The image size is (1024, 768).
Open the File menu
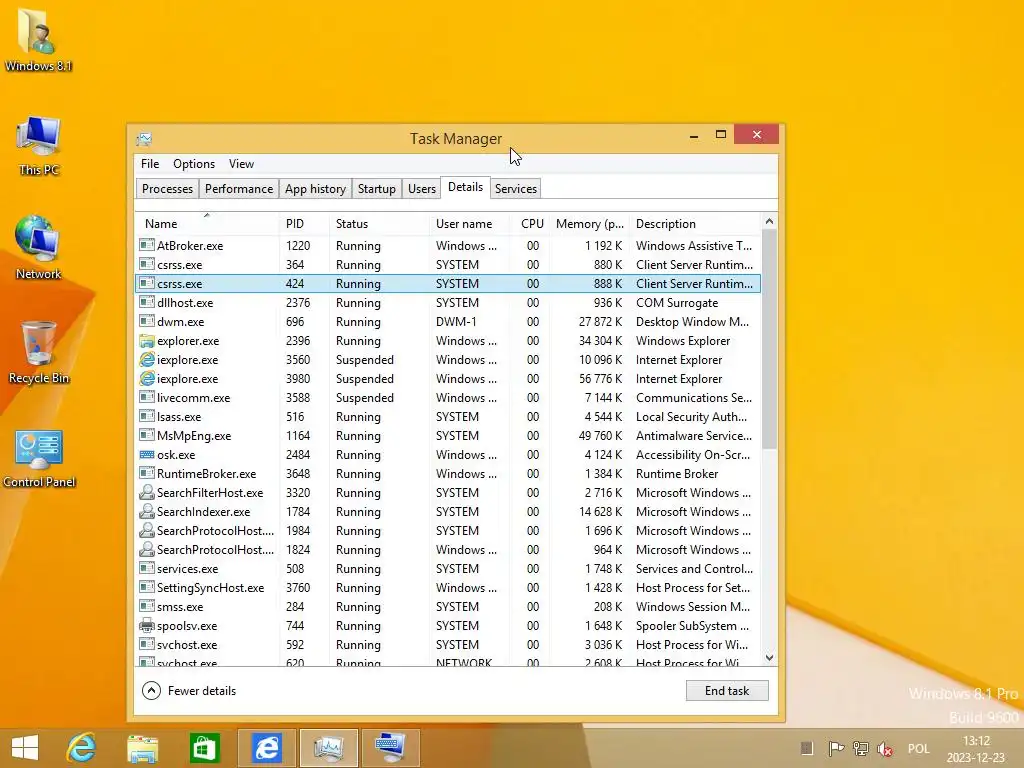tap(150, 164)
